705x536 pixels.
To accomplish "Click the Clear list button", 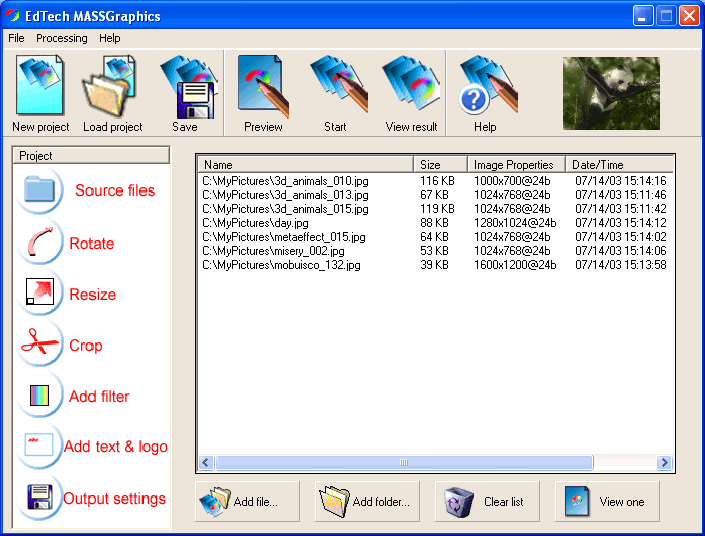I will pyautogui.click(x=487, y=501).
